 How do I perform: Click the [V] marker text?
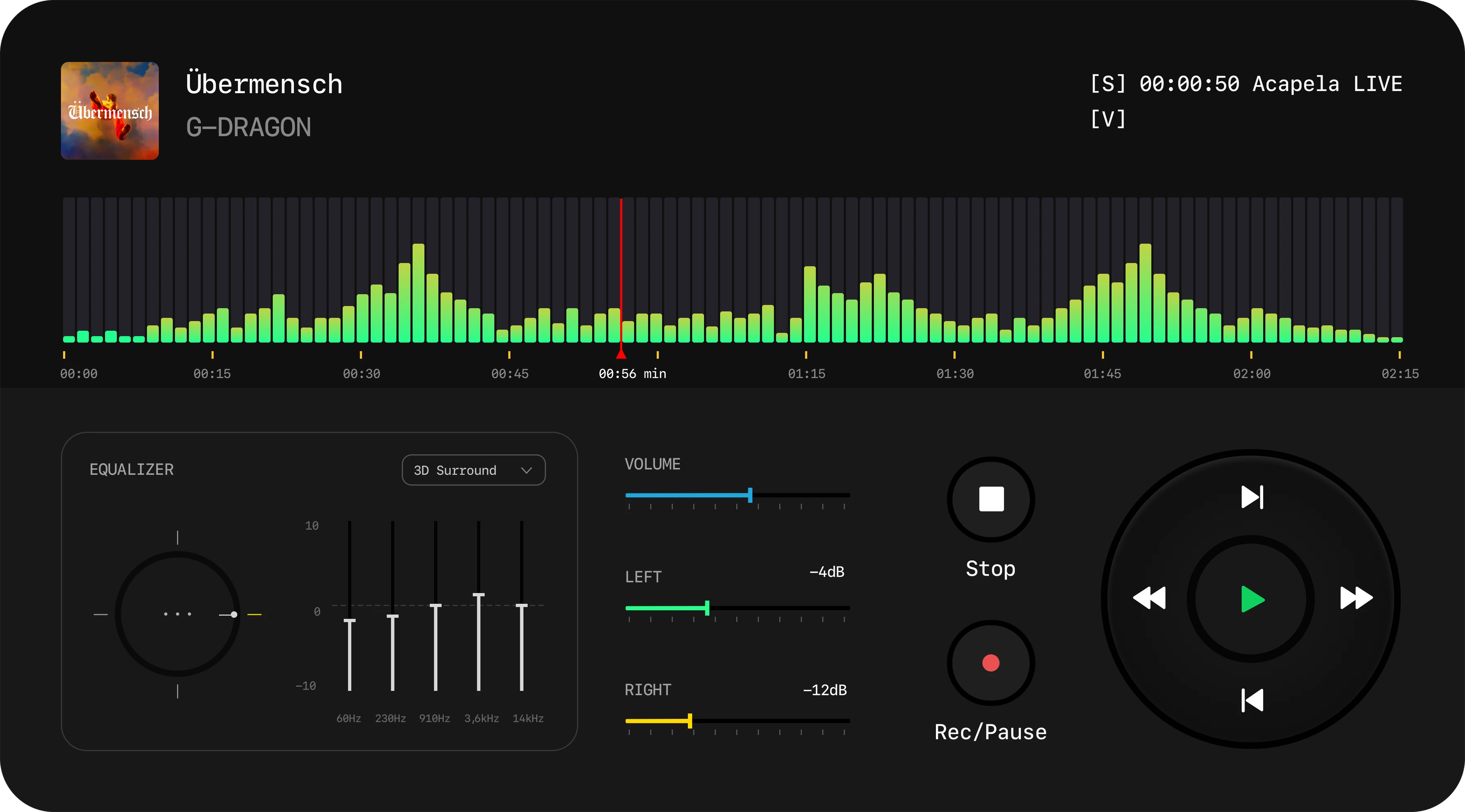click(1108, 119)
